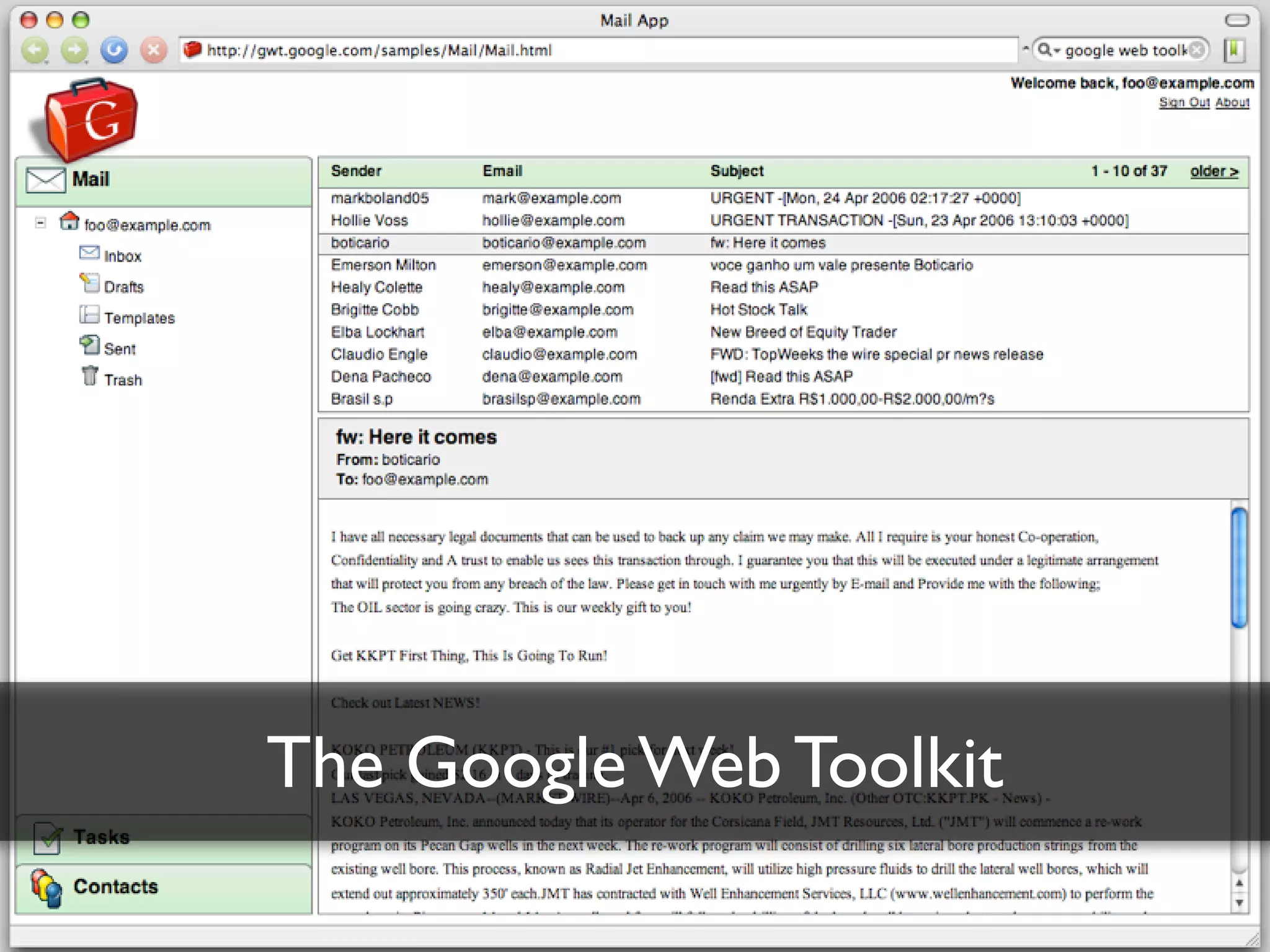Click the Sign Out link
The image size is (1270, 952).
[x=1184, y=102]
